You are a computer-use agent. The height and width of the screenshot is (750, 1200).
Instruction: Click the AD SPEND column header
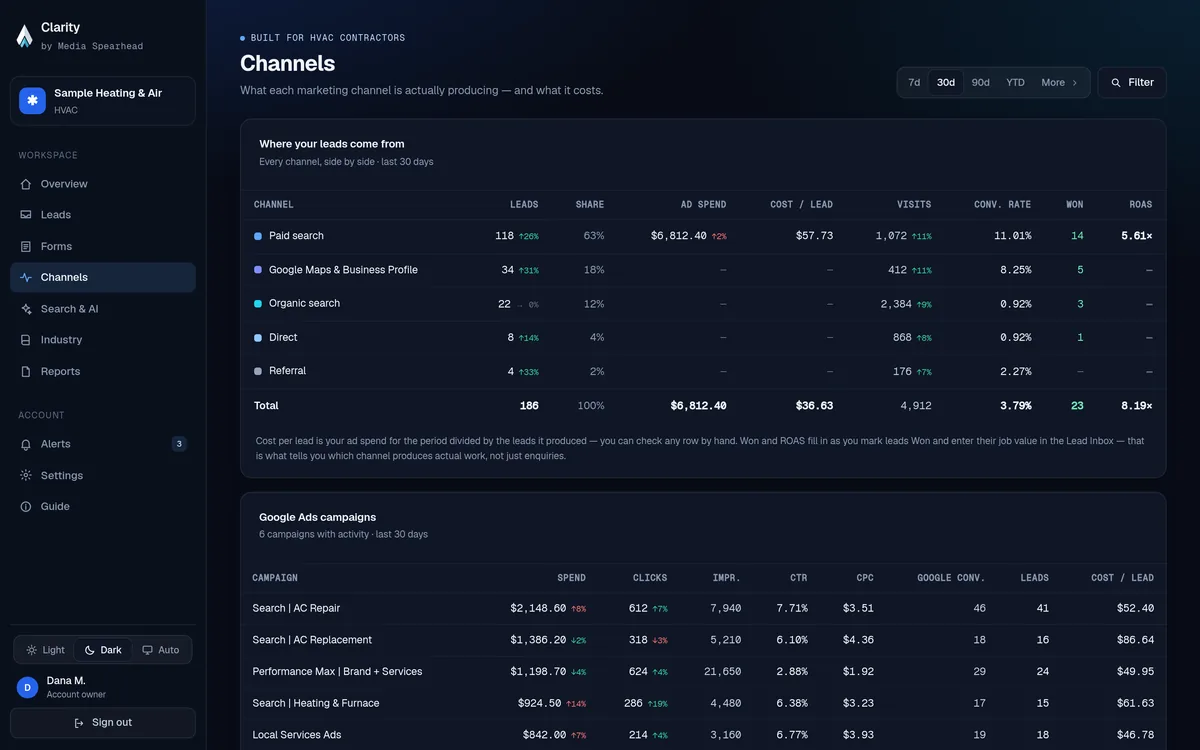pyautogui.click(x=704, y=205)
